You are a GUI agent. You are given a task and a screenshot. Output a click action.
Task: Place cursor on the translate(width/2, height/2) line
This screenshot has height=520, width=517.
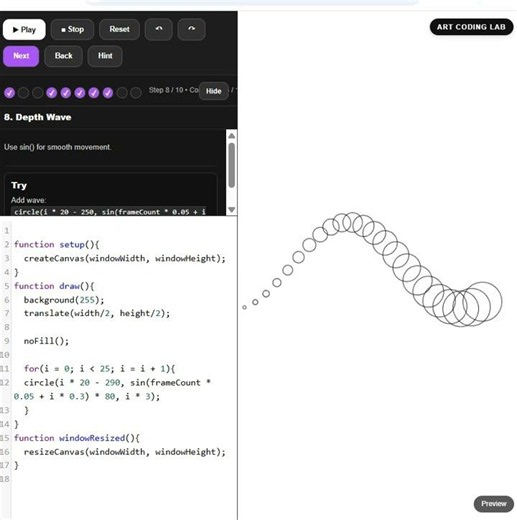pyautogui.click(x=97, y=313)
